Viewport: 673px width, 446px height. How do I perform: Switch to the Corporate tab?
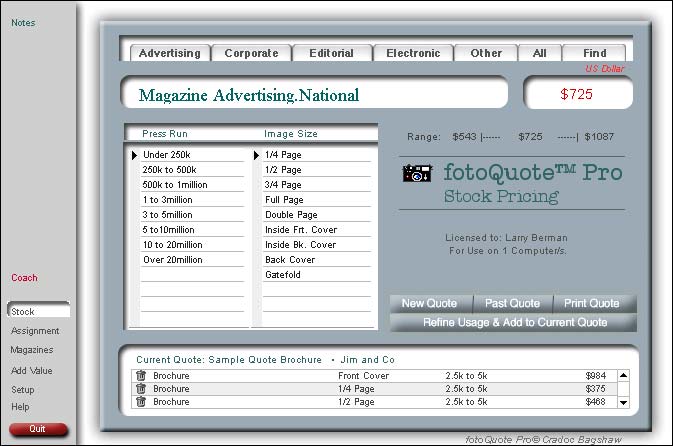(252, 53)
